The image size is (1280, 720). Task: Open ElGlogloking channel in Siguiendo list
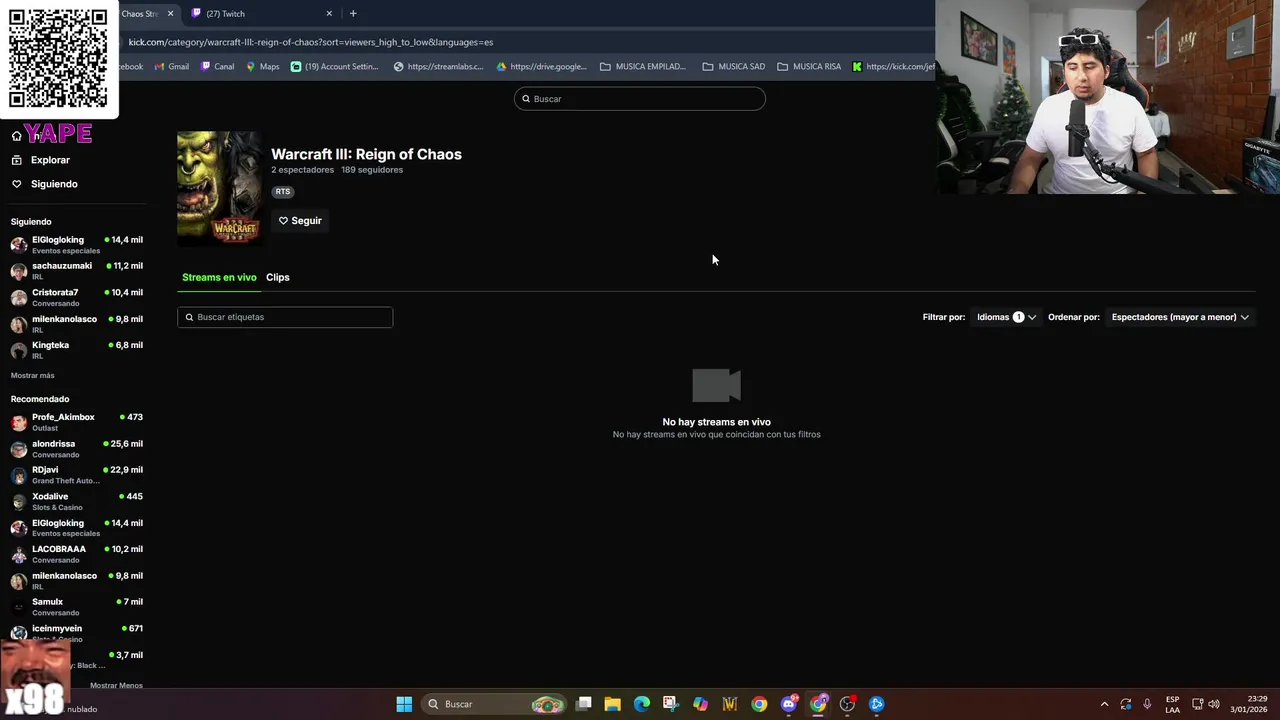click(77, 245)
